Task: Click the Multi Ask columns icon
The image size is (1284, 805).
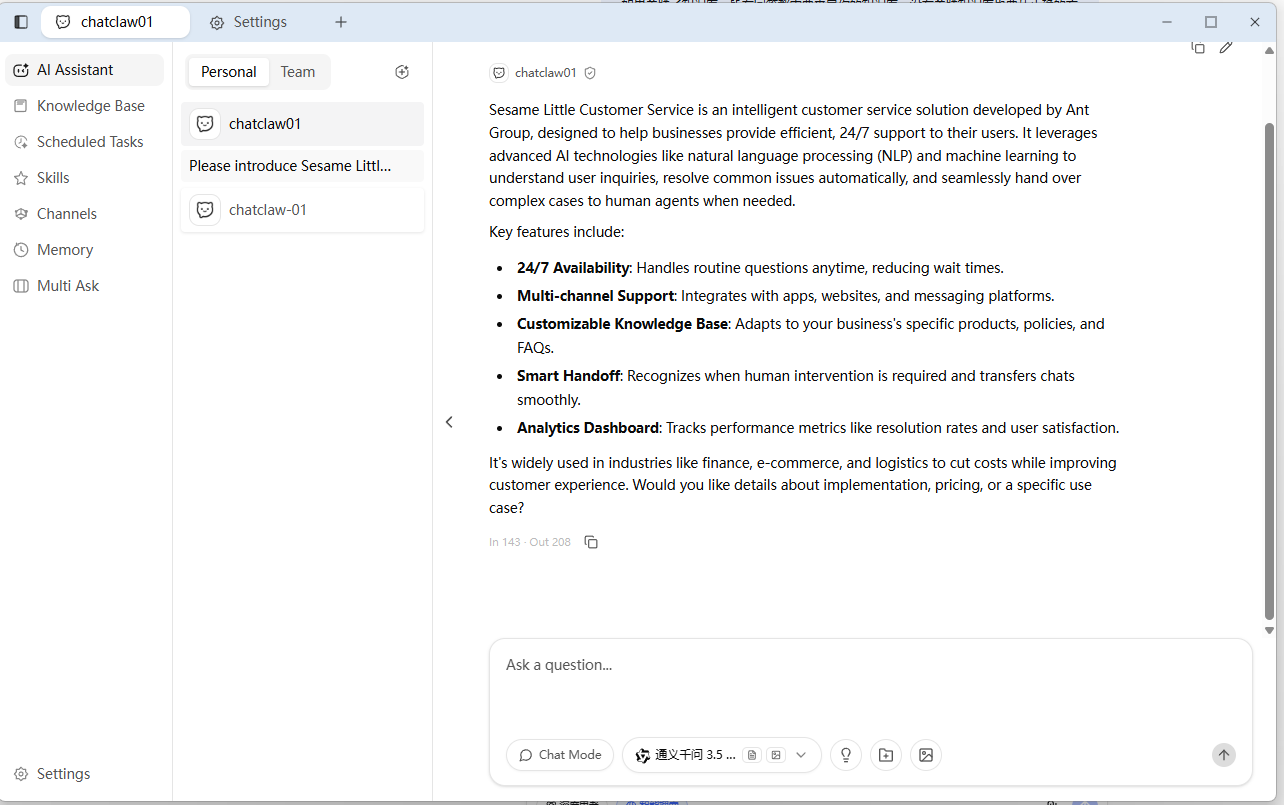Action: point(21,286)
